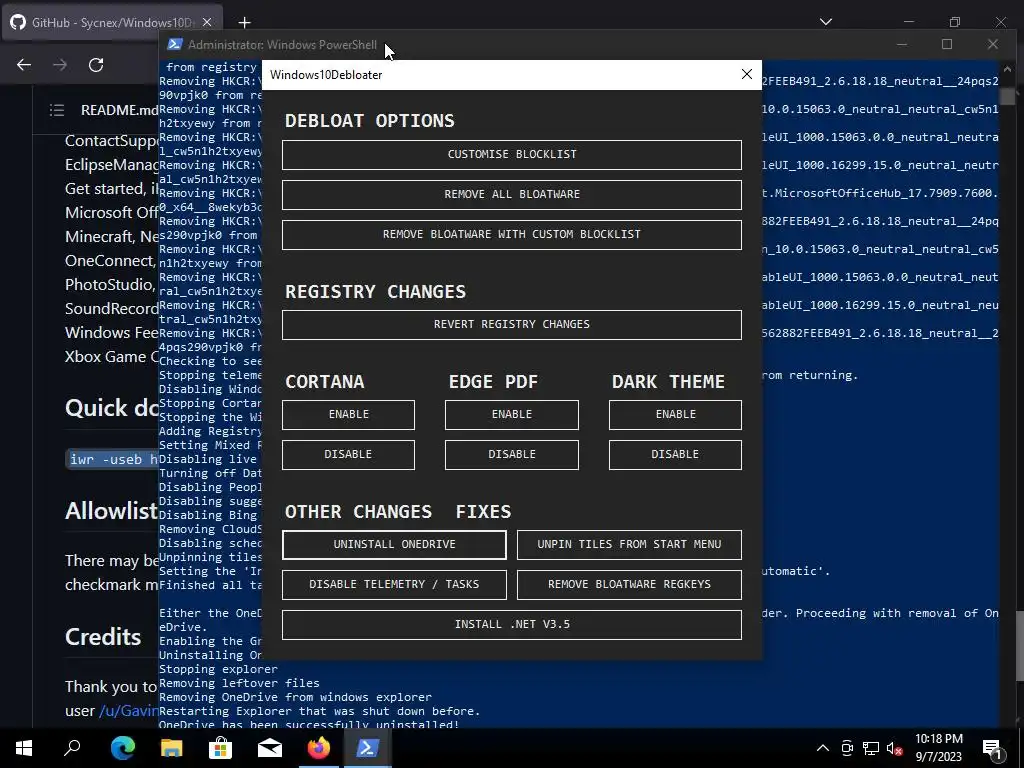Viewport: 1024px width, 768px height.
Task: Open the network status tray icon
Action: coord(871,748)
